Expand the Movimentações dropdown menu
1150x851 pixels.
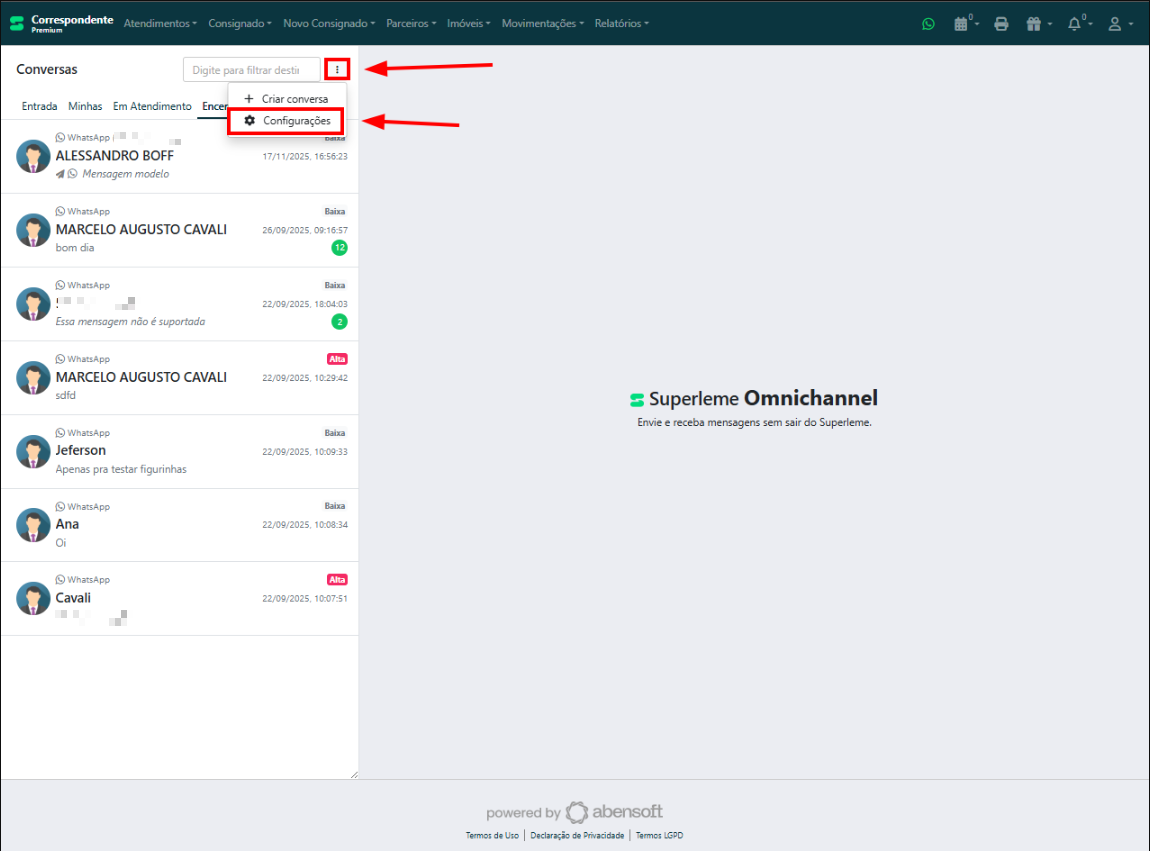[x=543, y=23]
